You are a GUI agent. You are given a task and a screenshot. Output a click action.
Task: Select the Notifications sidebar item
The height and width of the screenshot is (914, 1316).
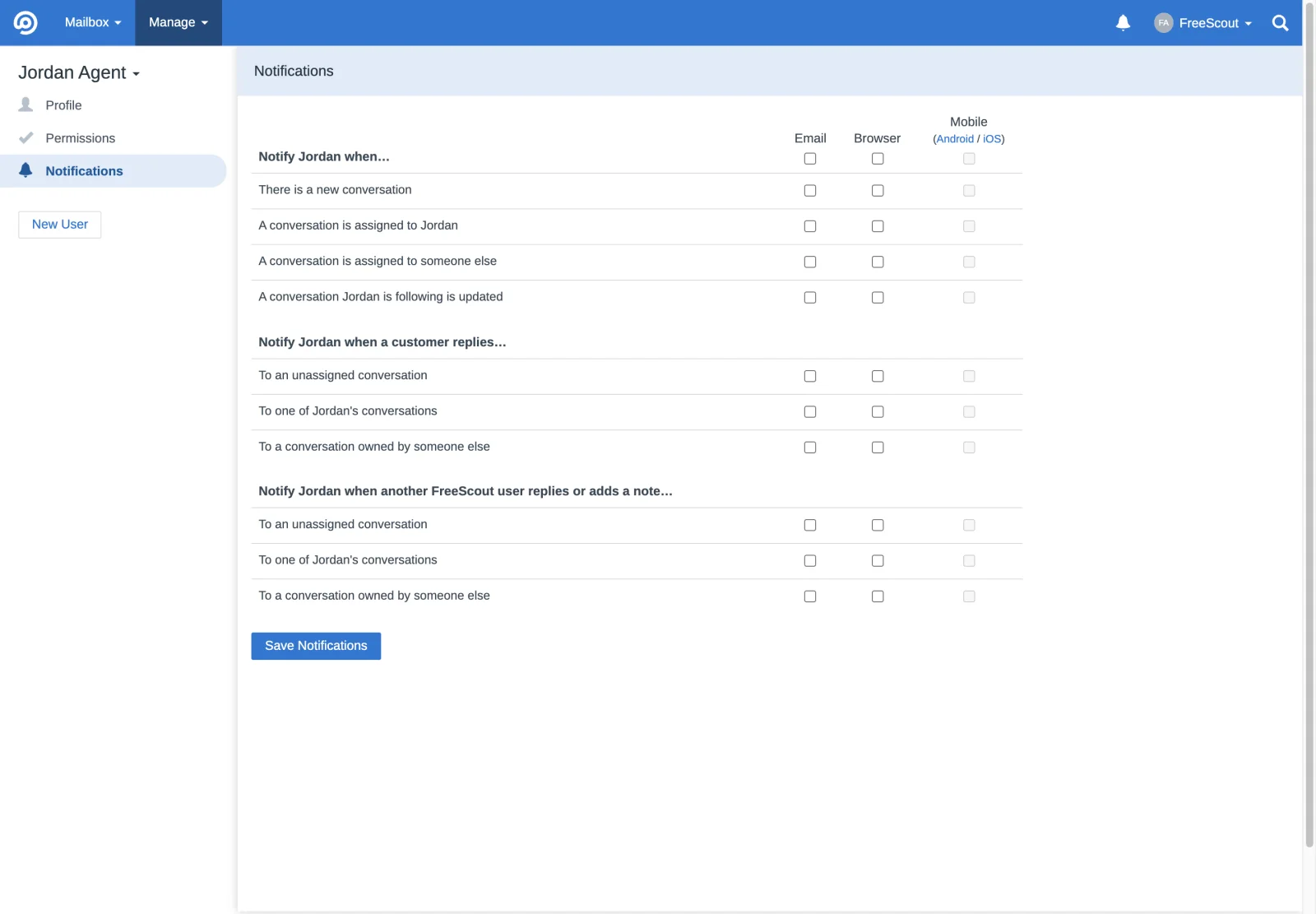coord(113,171)
